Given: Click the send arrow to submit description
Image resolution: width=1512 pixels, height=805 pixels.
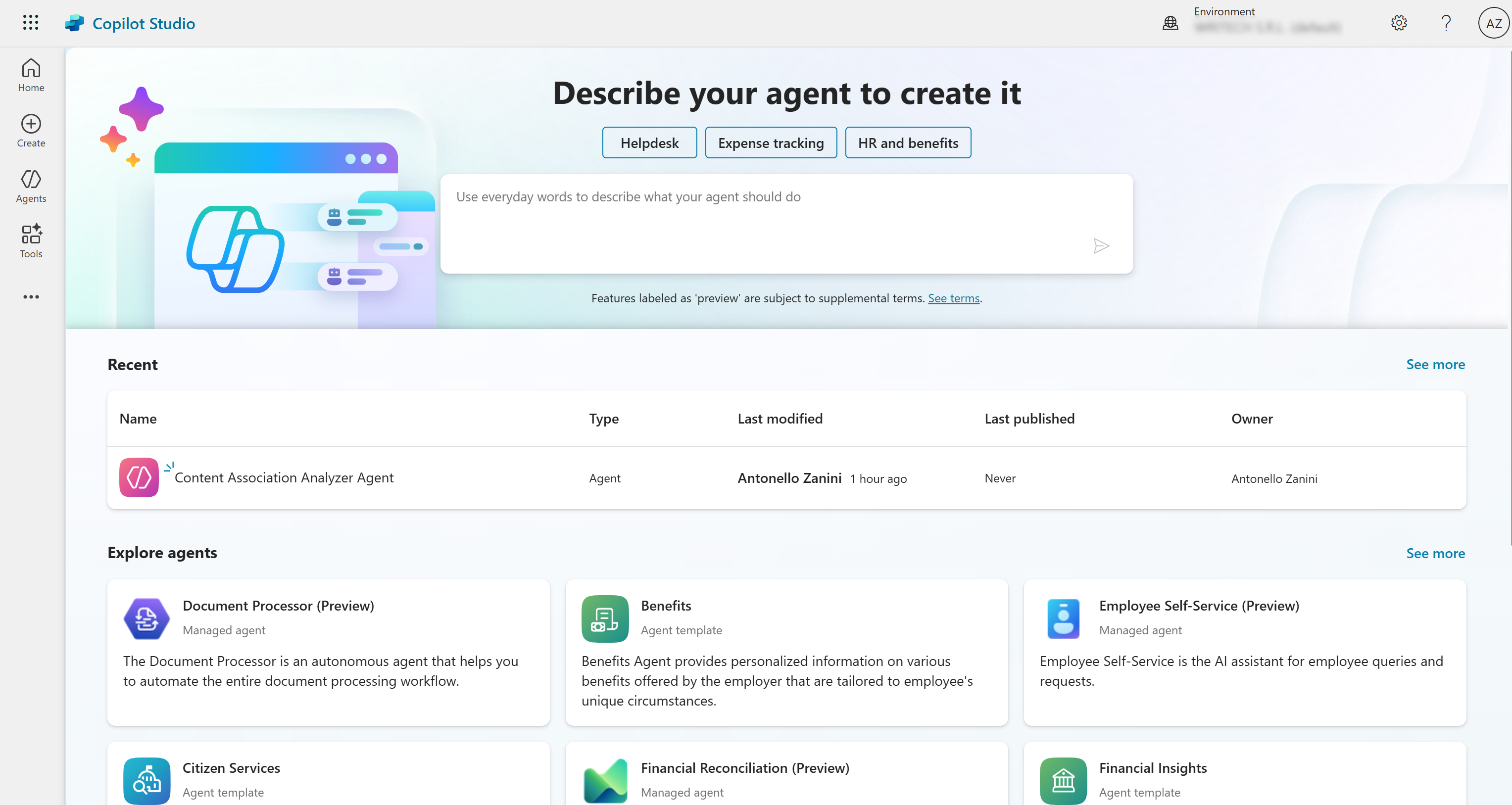Looking at the screenshot, I should pos(1102,246).
